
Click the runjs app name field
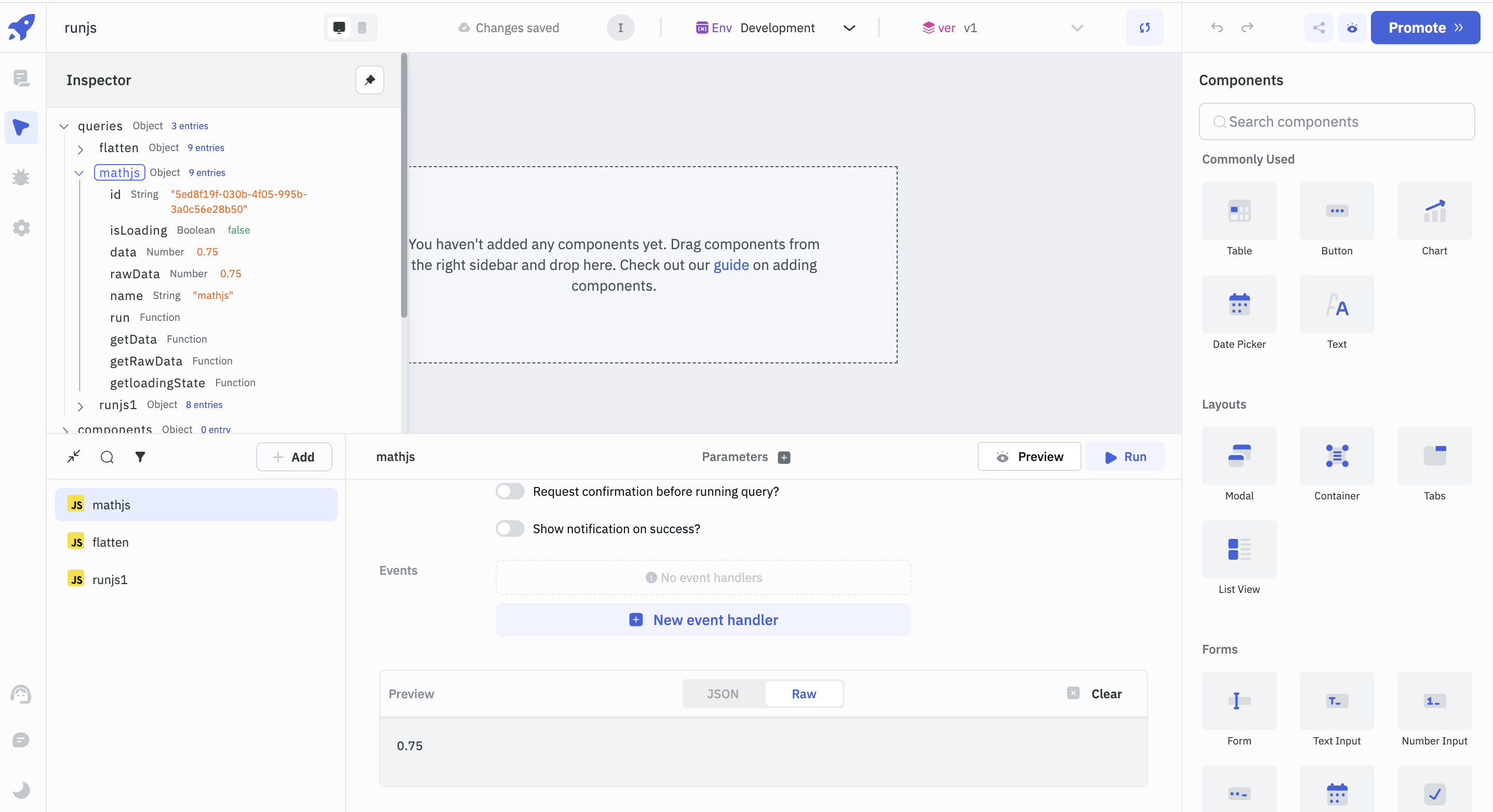pyautogui.click(x=81, y=28)
